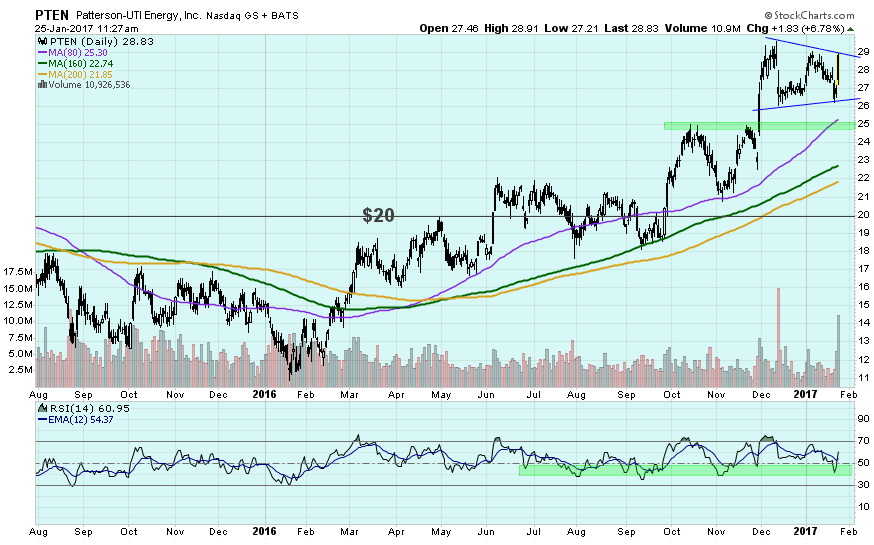Click the 11 label on the price axis
The image size is (874, 545).
(863, 378)
